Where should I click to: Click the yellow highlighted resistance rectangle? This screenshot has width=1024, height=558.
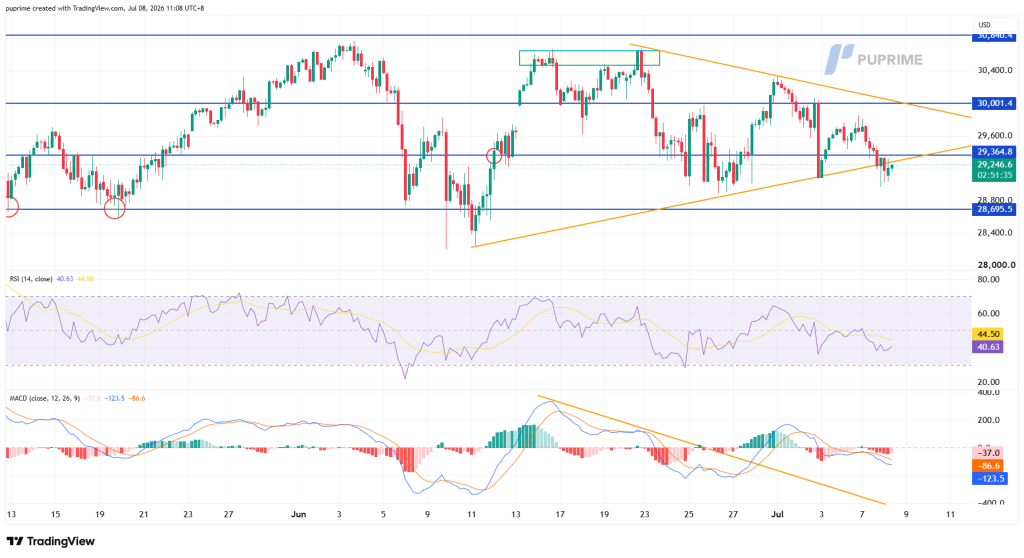tap(589, 58)
